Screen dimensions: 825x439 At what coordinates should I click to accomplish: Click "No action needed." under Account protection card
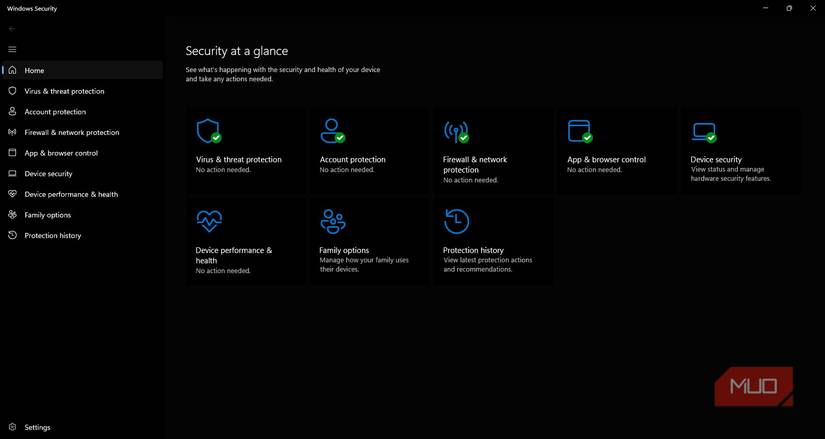347,170
